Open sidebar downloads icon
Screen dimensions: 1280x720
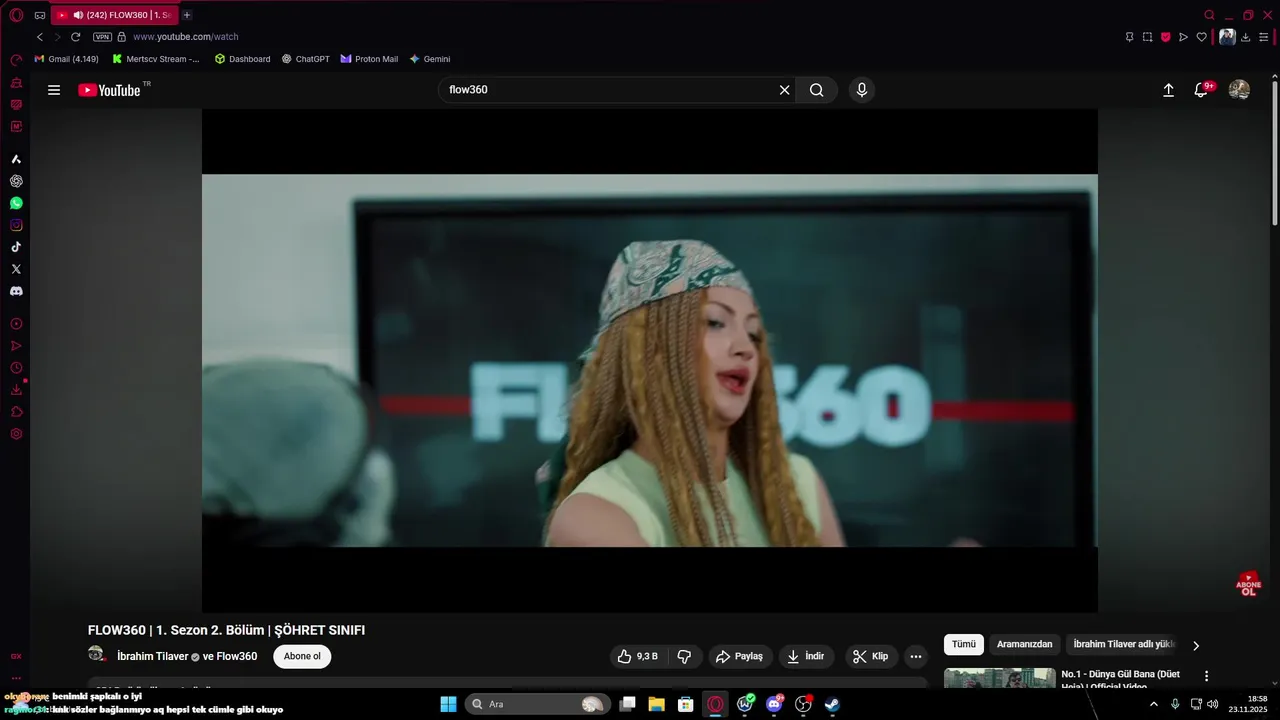click(16, 390)
